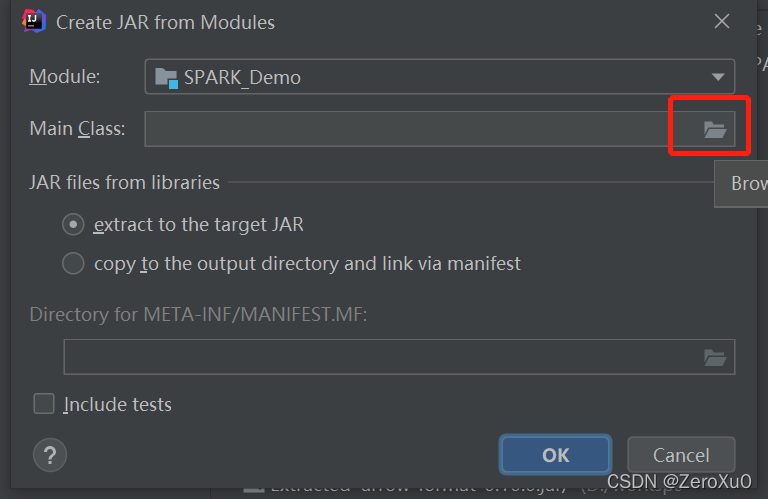Viewport: 768px width, 499px height.
Task: Click the IntelliJ IDEA logo in title bar
Action: [34, 22]
